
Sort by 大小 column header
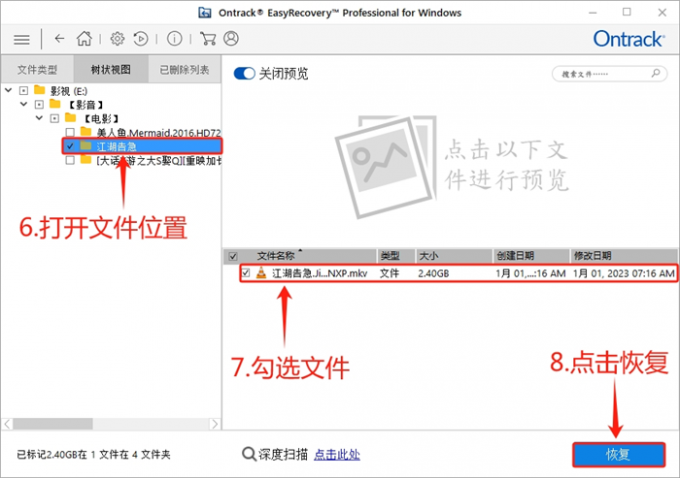tap(454, 256)
